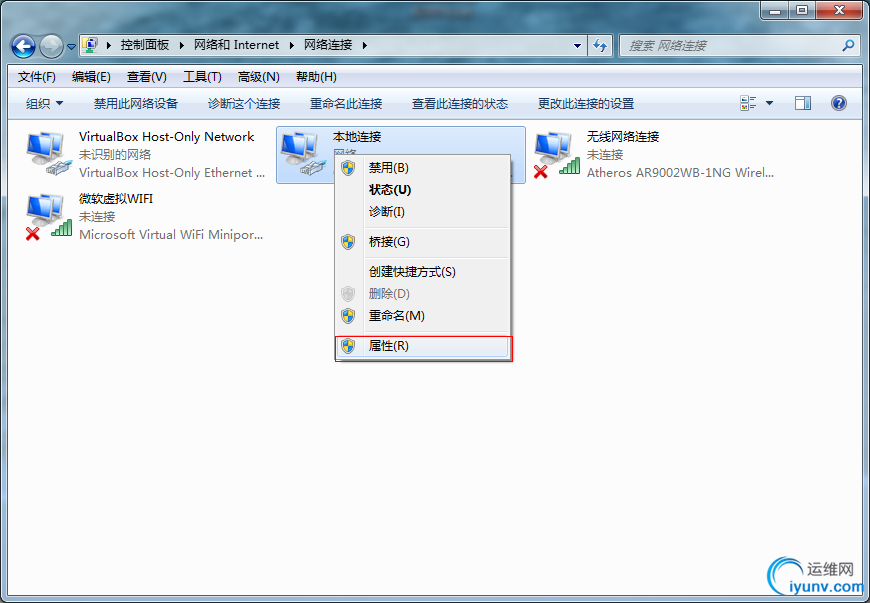Click the change view icon
Image resolution: width=870 pixels, height=603 pixels.
(748, 103)
